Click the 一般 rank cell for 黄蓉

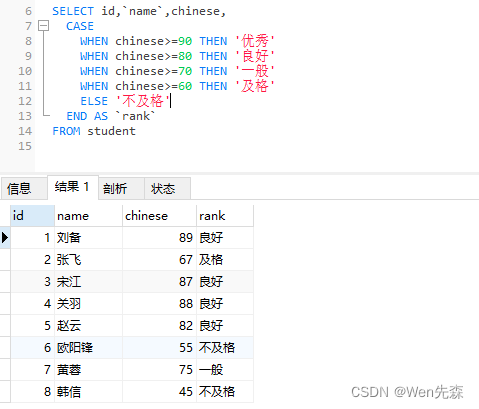(225, 370)
